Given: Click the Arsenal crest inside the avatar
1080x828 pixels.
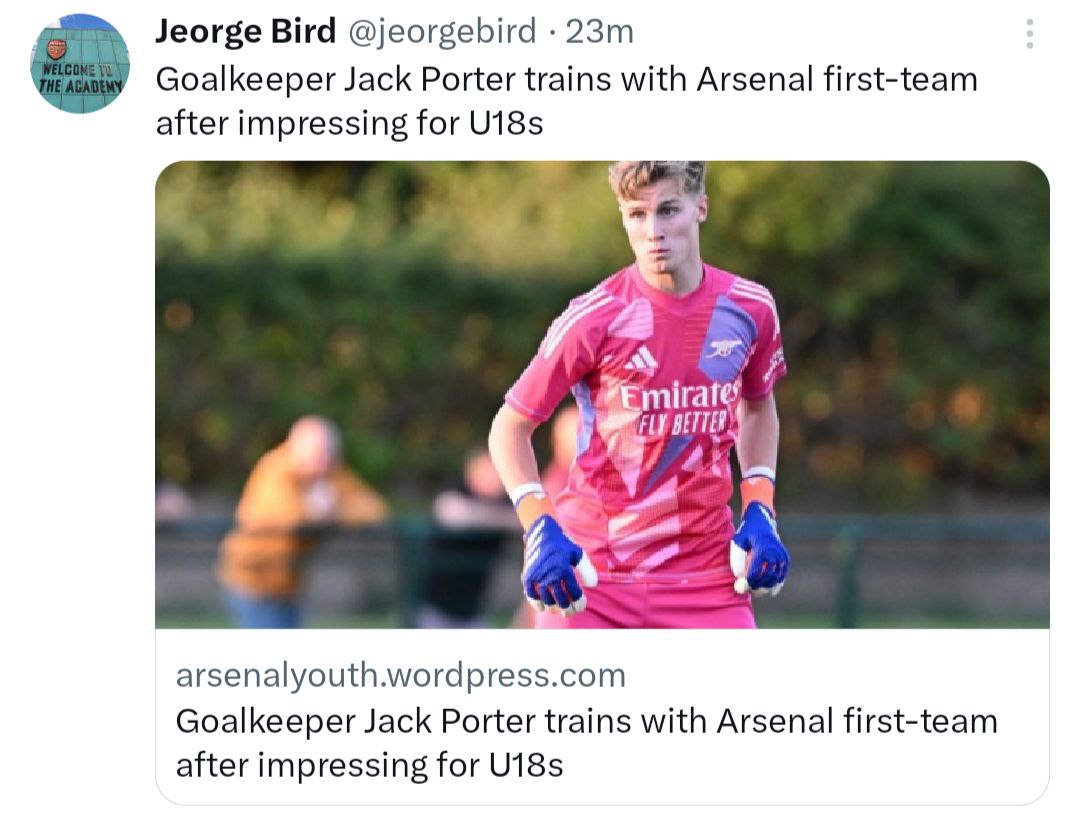Looking at the screenshot, I should (x=57, y=48).
